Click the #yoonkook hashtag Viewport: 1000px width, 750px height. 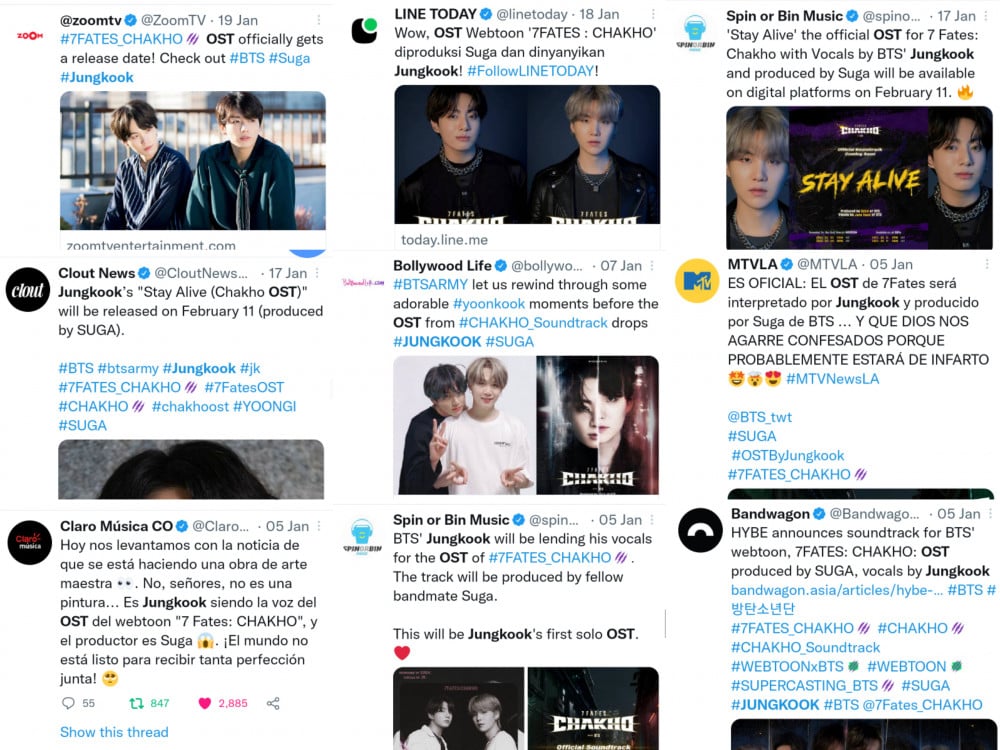point(489,304)
